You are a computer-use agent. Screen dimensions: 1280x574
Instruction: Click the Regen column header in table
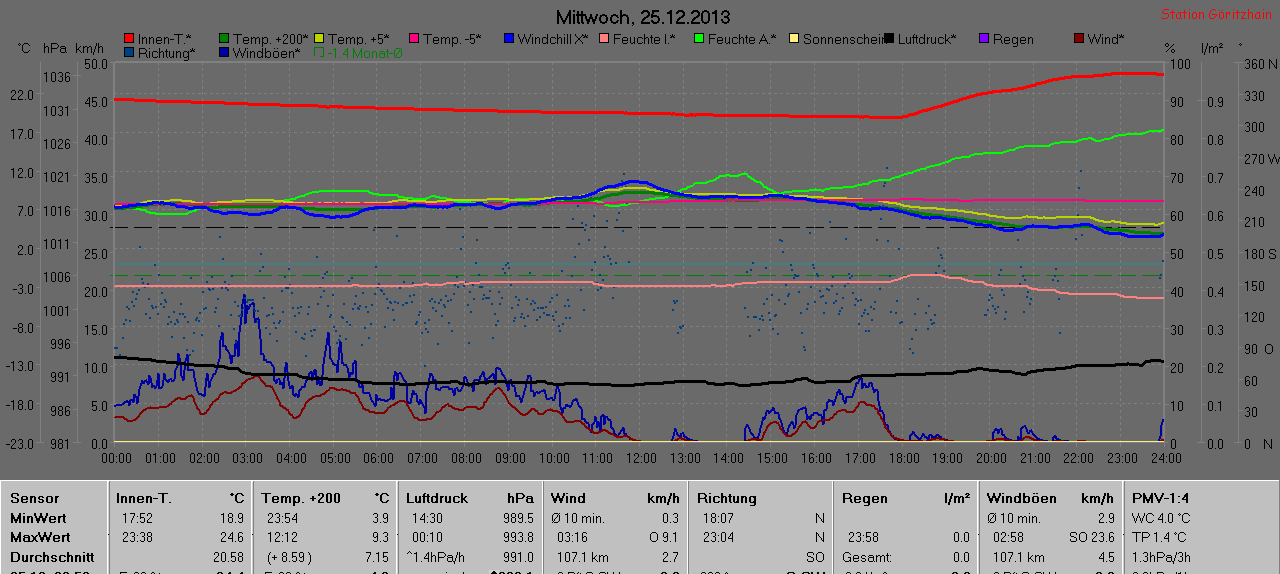pos(865,498)
